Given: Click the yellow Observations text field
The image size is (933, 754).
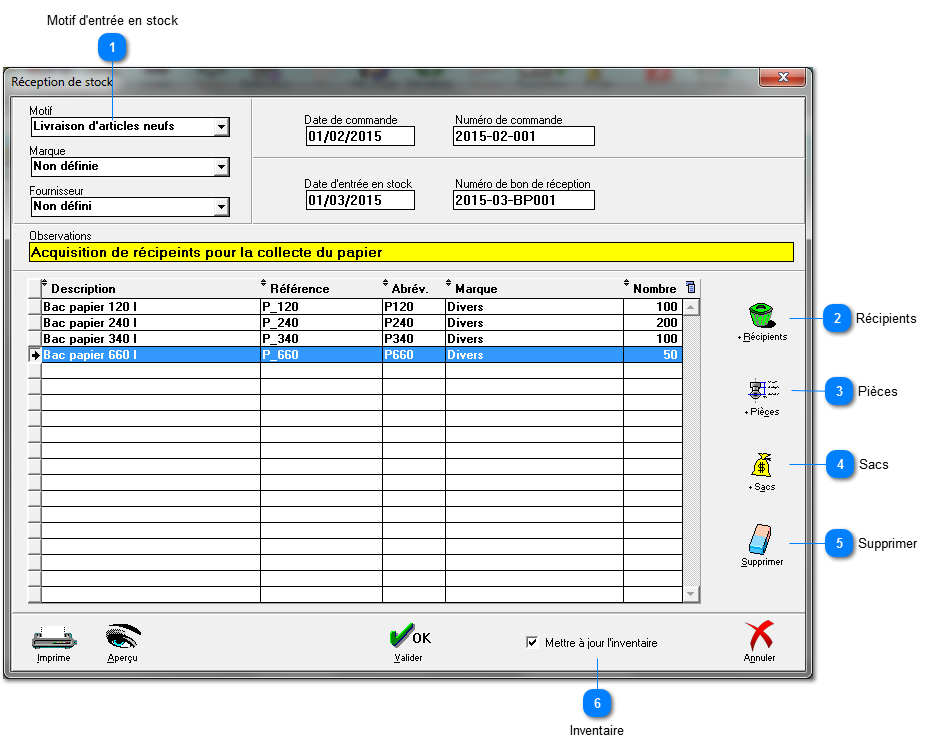Looking at the screenshot, I should [411, 253].
